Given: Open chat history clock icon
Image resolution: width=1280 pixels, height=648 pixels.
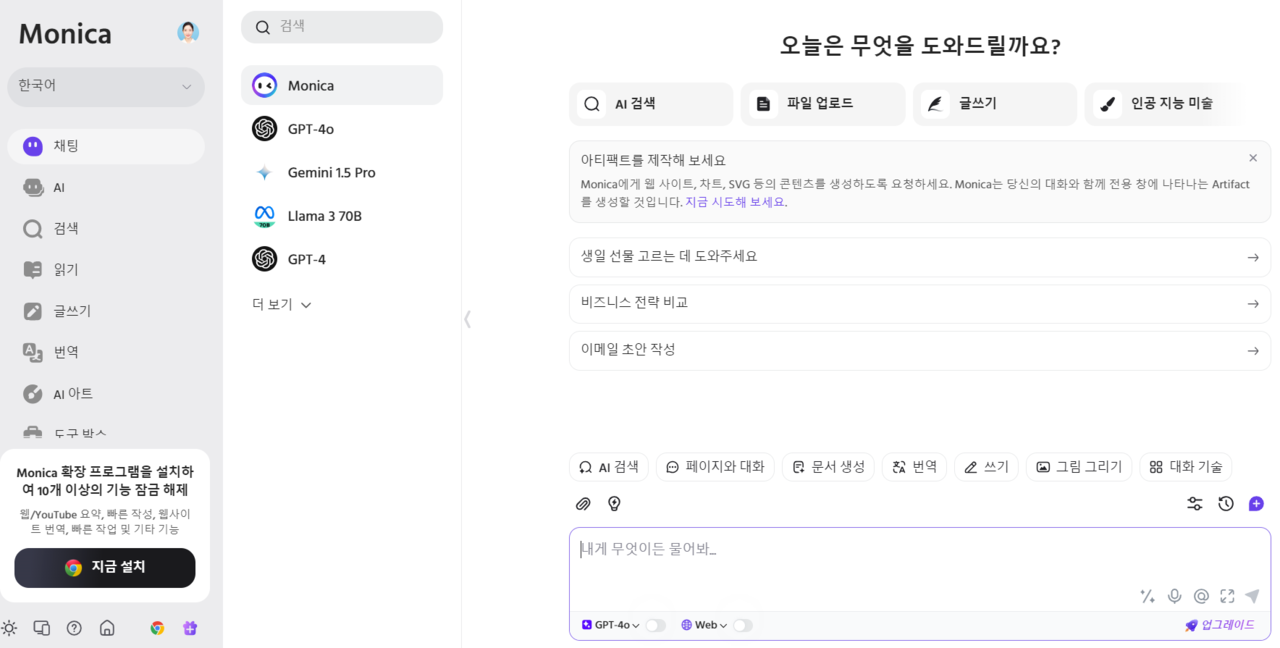Looking at the screenshot, I should click(1225, 504).
